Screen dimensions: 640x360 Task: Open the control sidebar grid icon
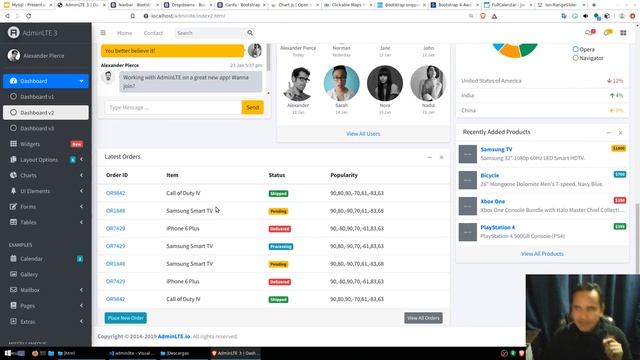tap(623, 33)
